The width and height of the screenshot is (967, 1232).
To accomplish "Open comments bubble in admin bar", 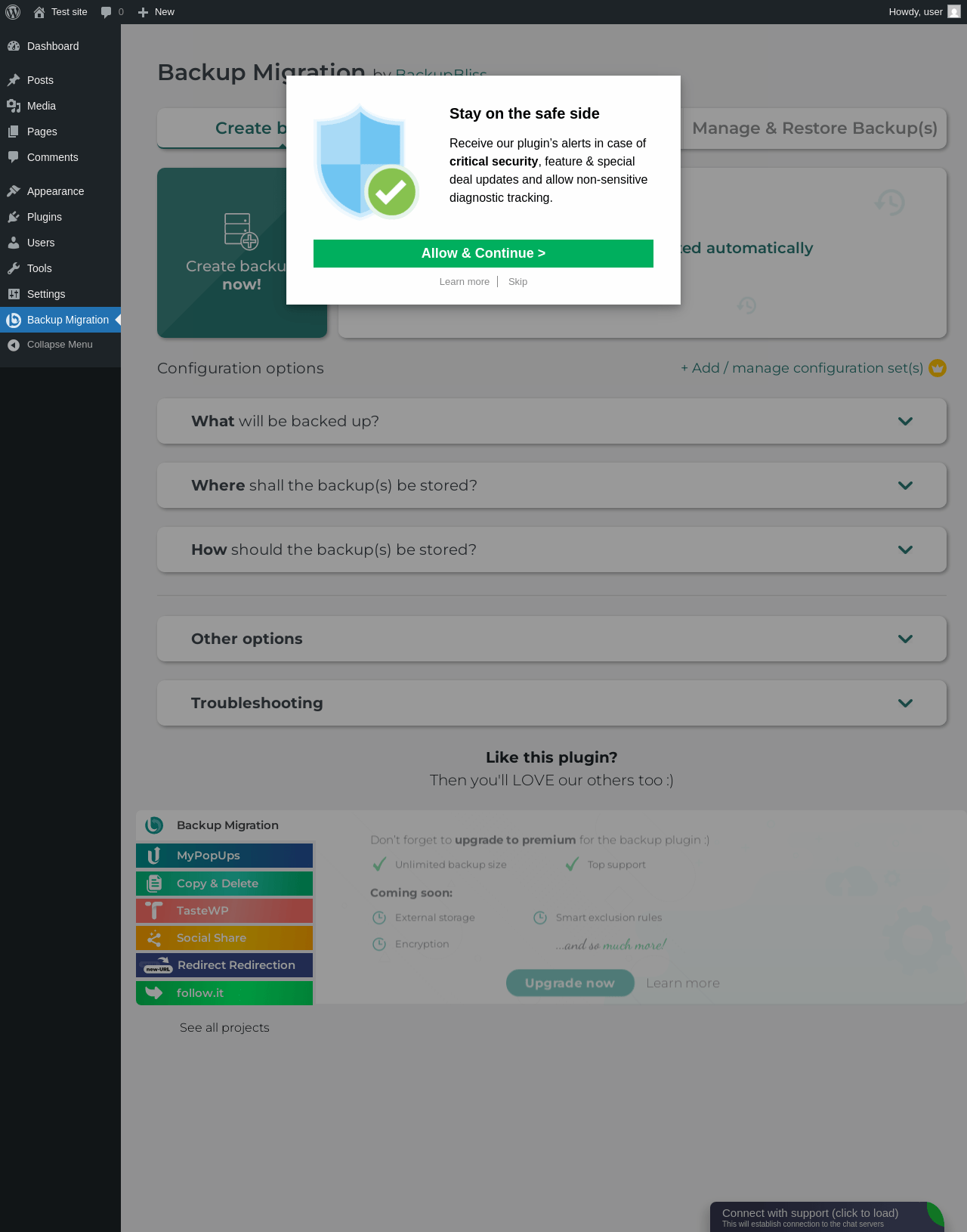I will (106, 12).
